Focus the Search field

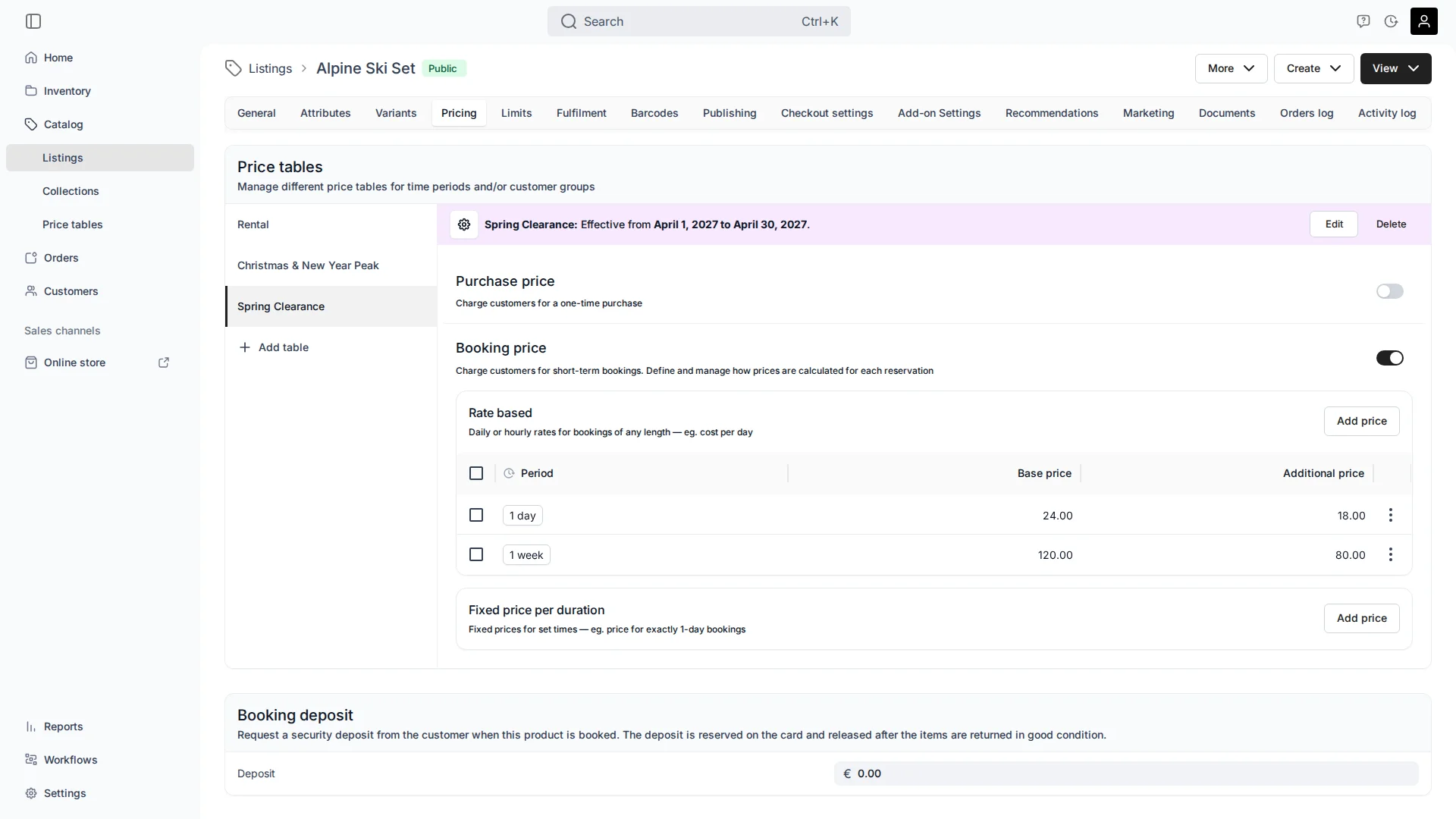click(x=699, y=21)
